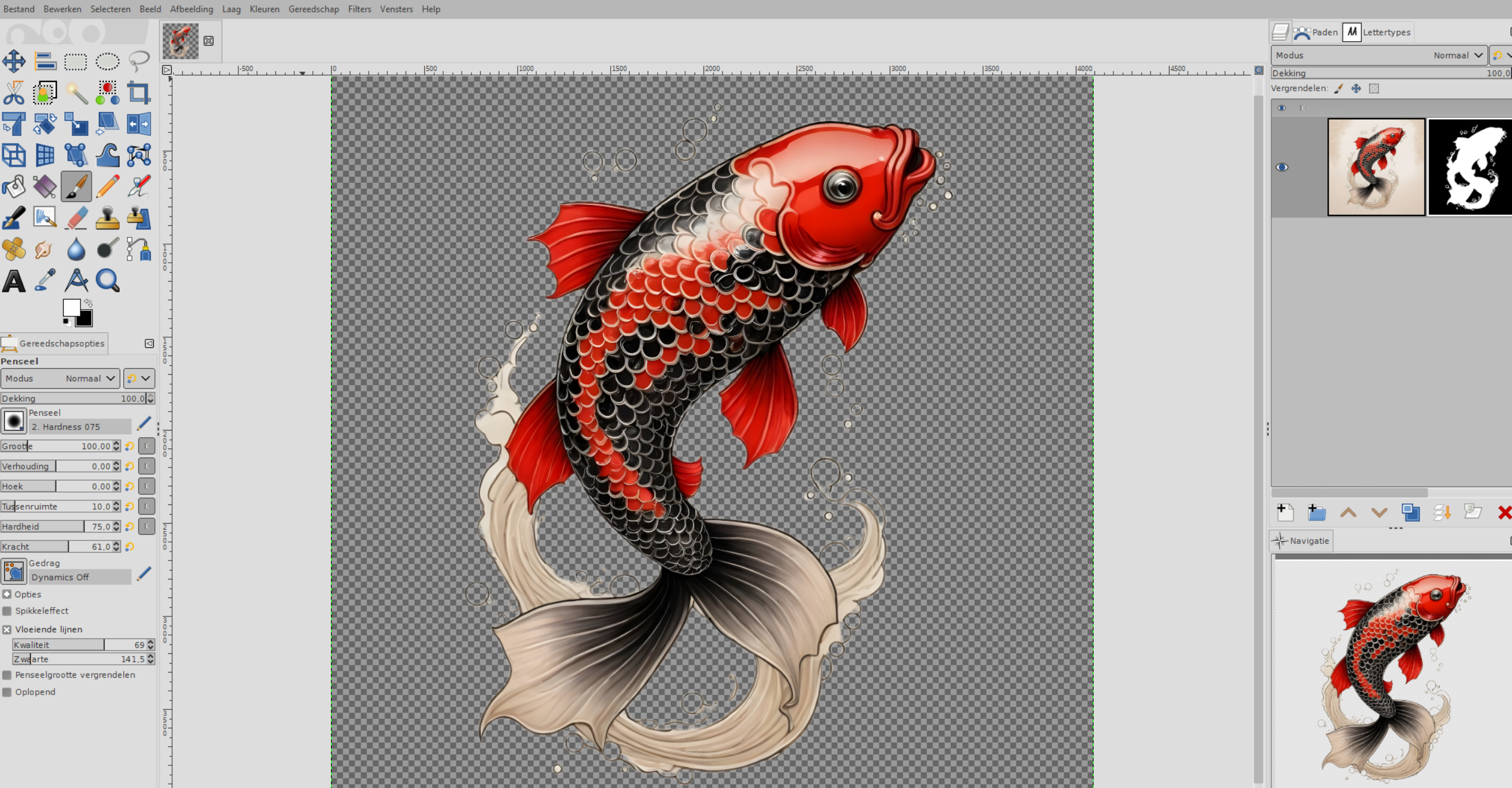
Task: Switch to the Lettertypes tab
Action: 1386,32
